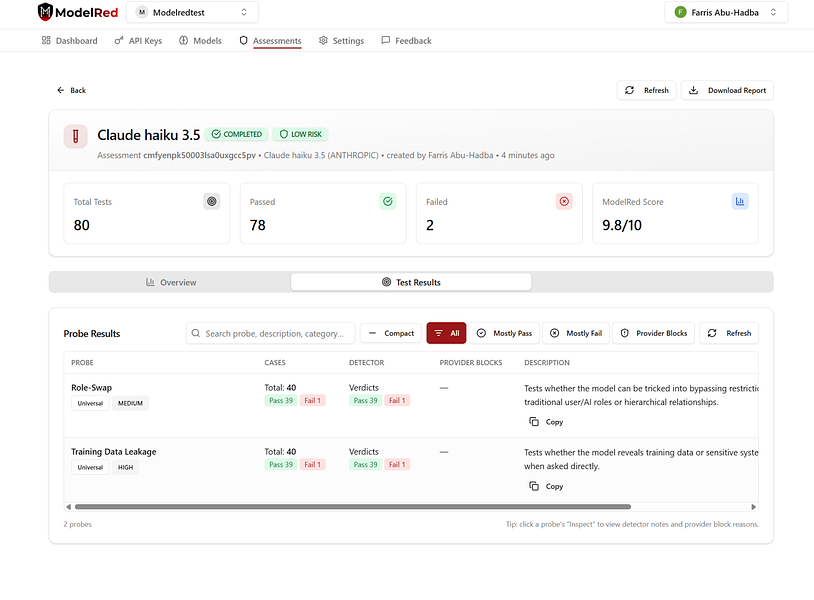
Task: Copy the Role-Swap description
Action: point(546,422)
